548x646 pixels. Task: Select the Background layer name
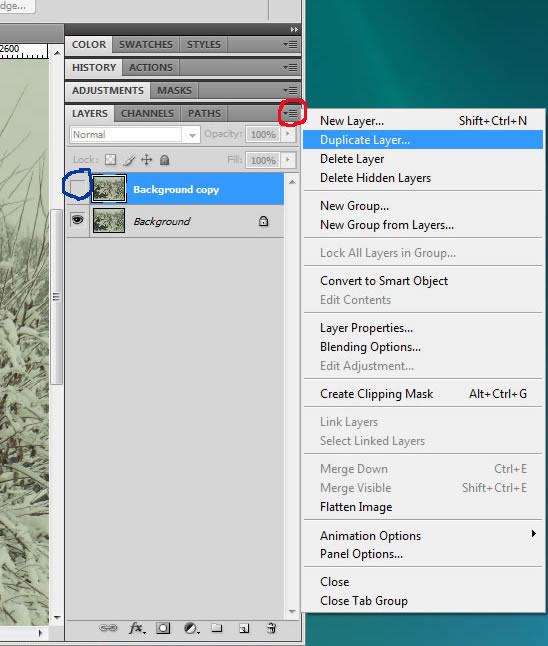[x=162, y=222]
